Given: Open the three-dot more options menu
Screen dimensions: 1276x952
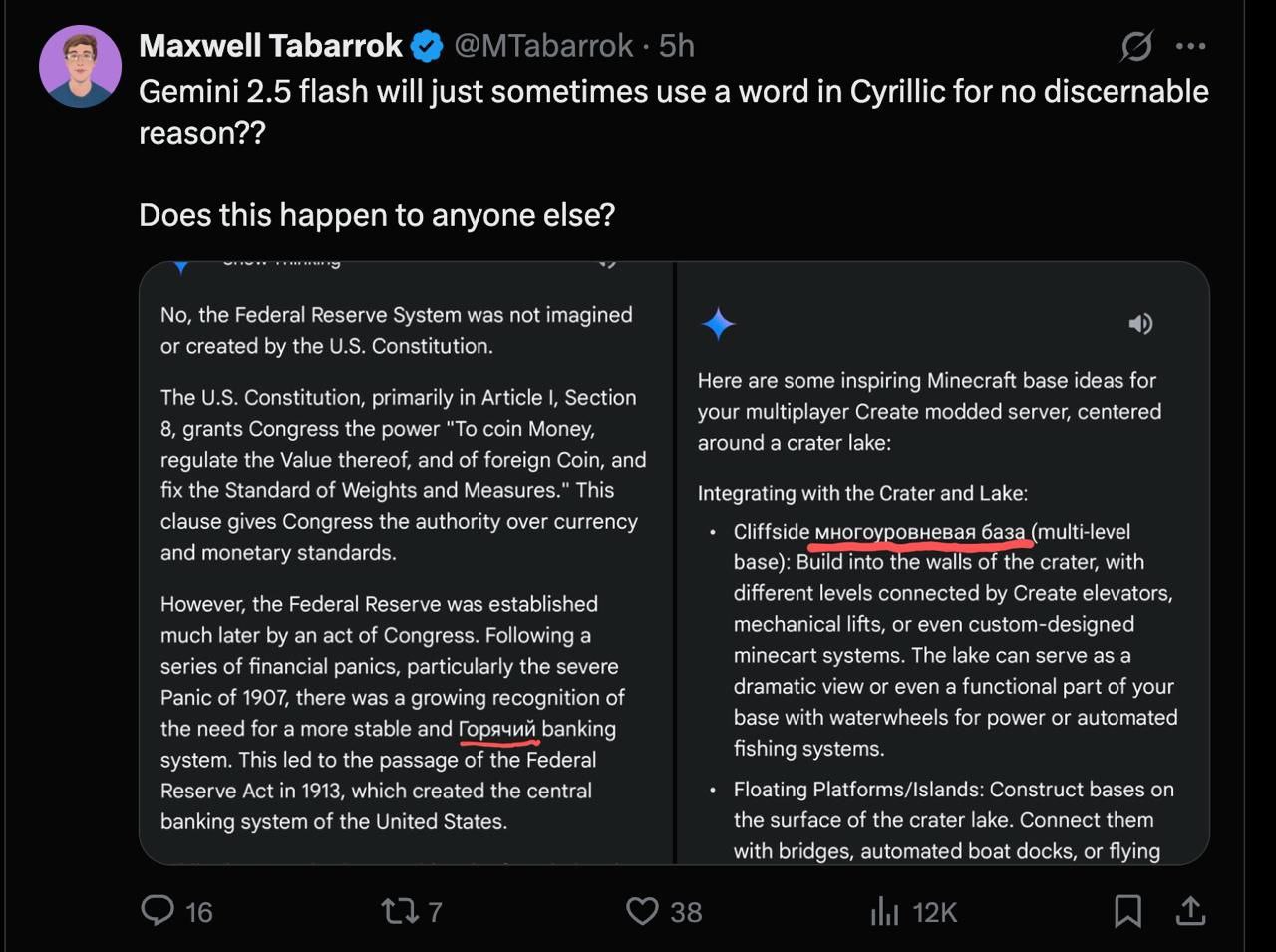Looking at the screenshot, I should [x=1191, y=46].
